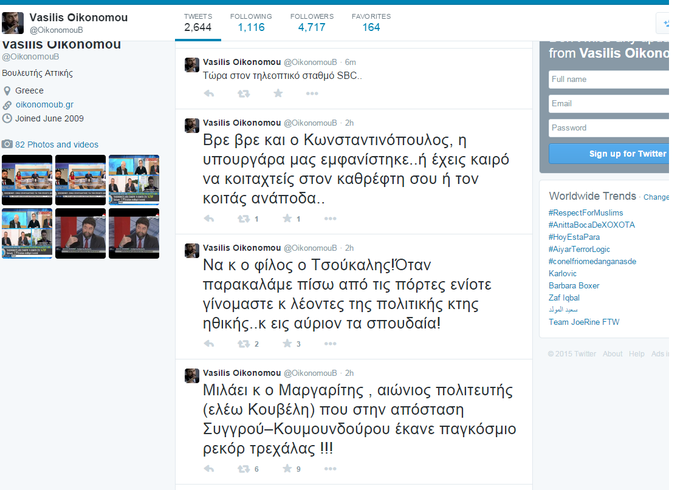Retweet the SBC tweet
The width and height of the screenshot is (700, 490).
[243, 93]
